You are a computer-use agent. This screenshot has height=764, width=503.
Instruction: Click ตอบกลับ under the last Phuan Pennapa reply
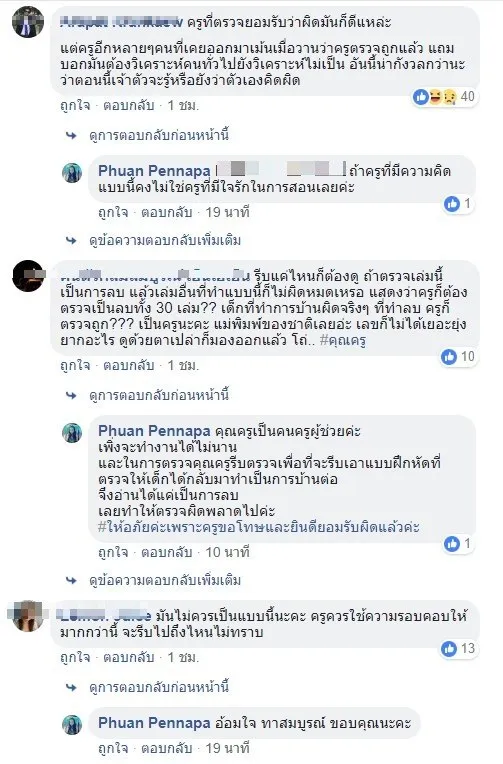pos(167,748)
